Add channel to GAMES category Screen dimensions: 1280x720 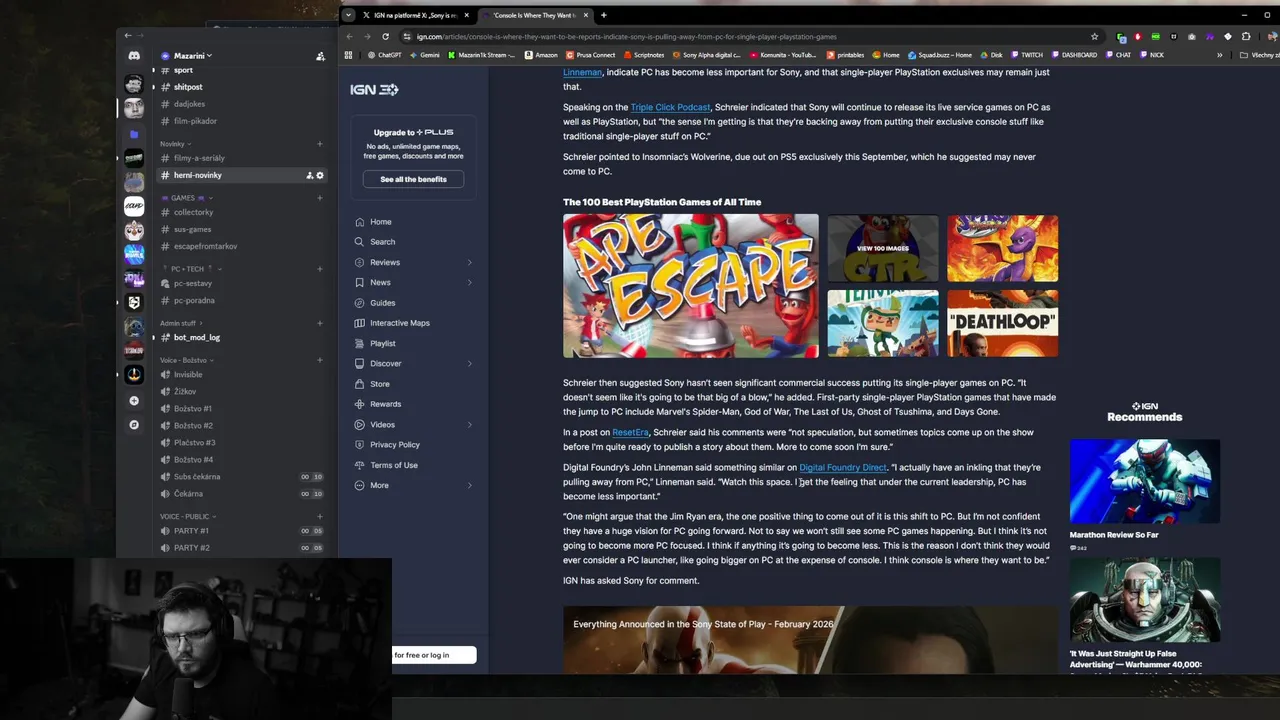click(320, 197)
